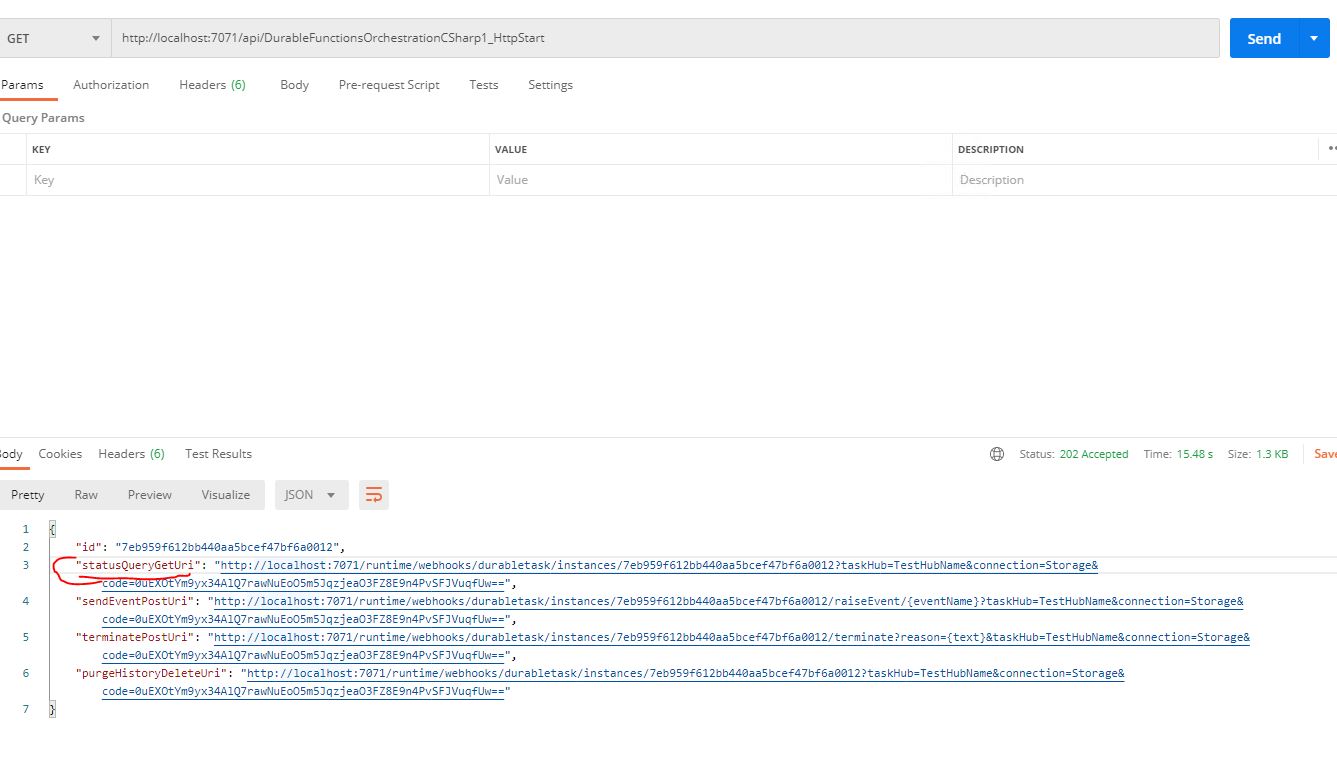Click the query param Value field
Image resolution: width=1337 pixels, height=773 pixels.
(x=720, y=180)
